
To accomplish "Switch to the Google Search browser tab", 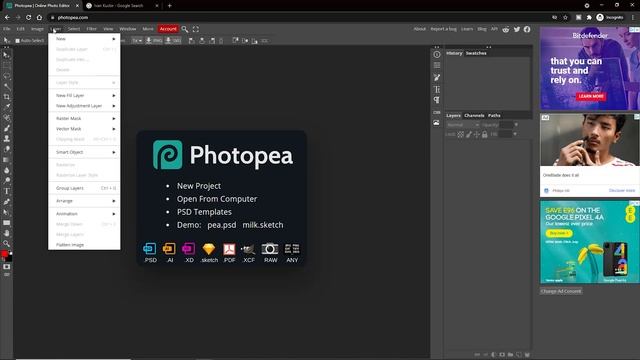I will 122,6.
